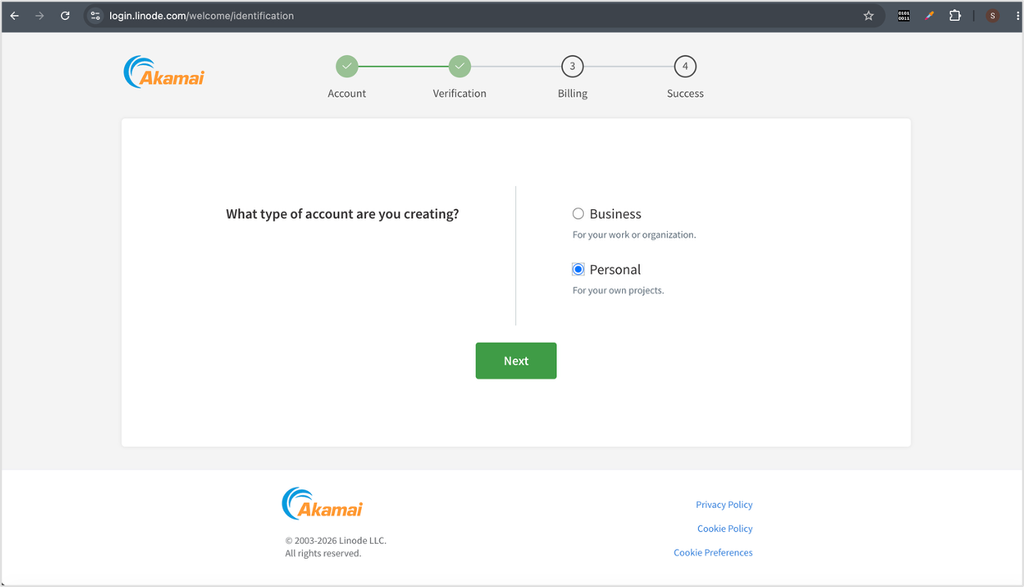This screenshot has height=587, width=1024.
Task: Click the browser forward arrow
Action: pyautogui.click(x=40, y=16)
